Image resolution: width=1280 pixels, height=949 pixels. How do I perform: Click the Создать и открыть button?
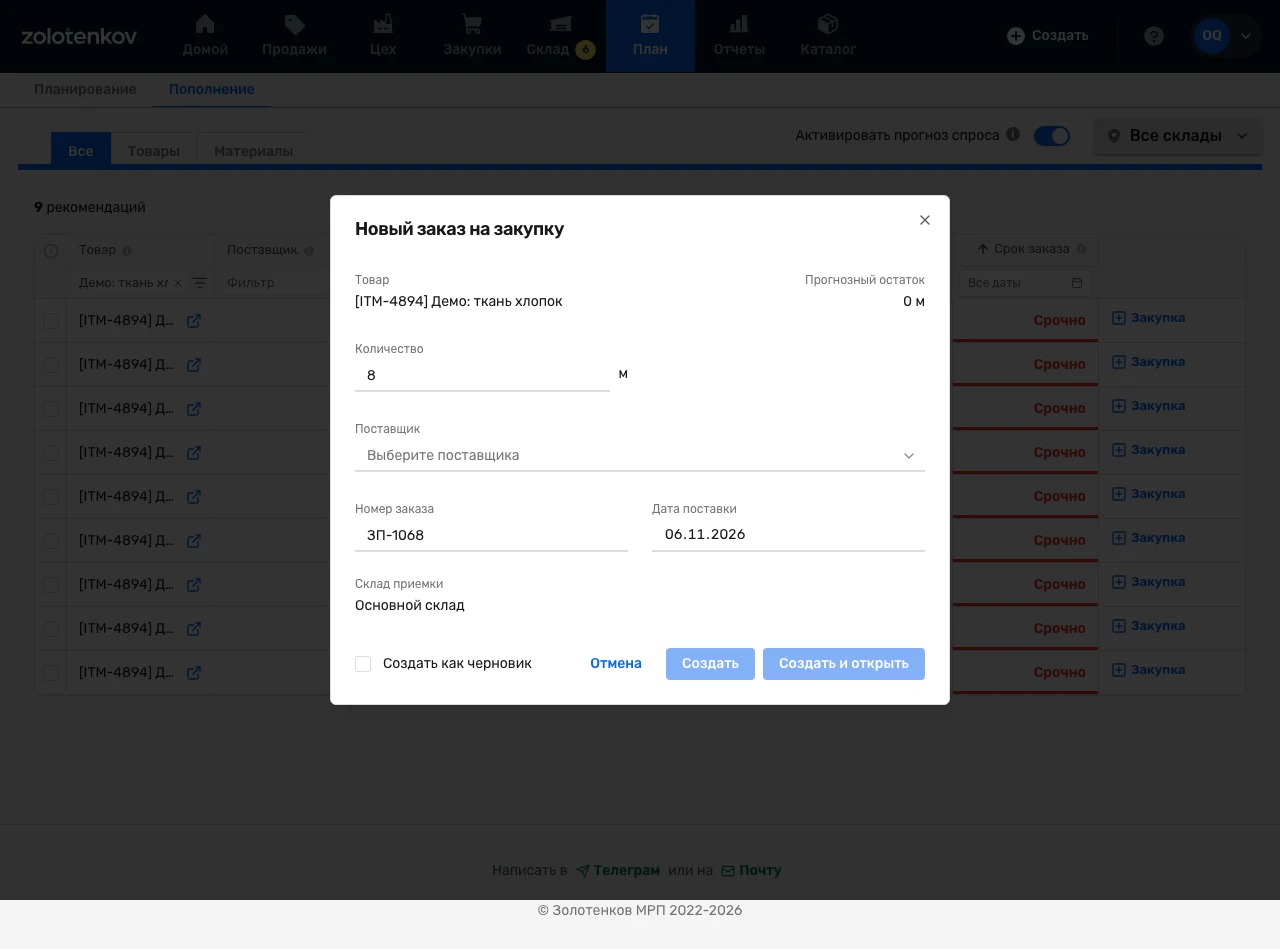click(x=844, y=664)
